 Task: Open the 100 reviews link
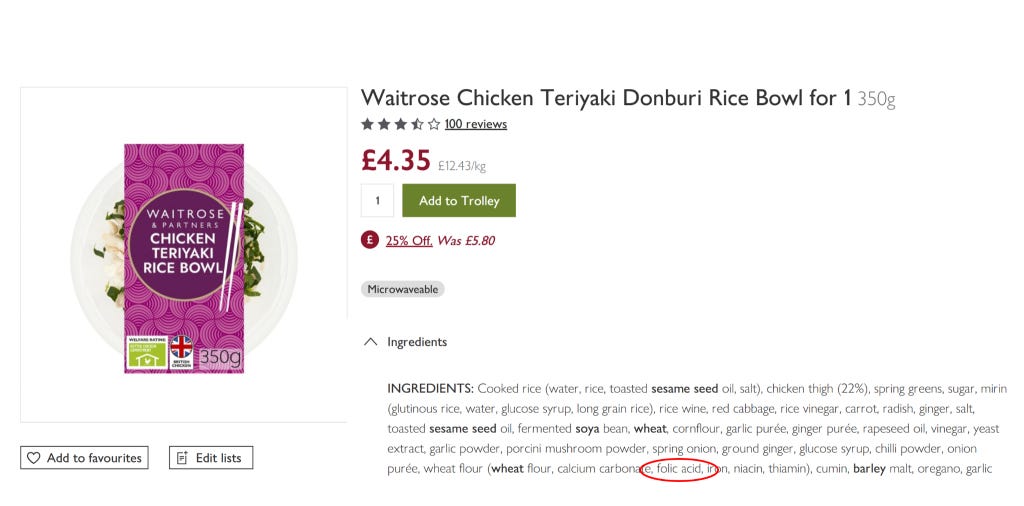[x=475, y=124]
